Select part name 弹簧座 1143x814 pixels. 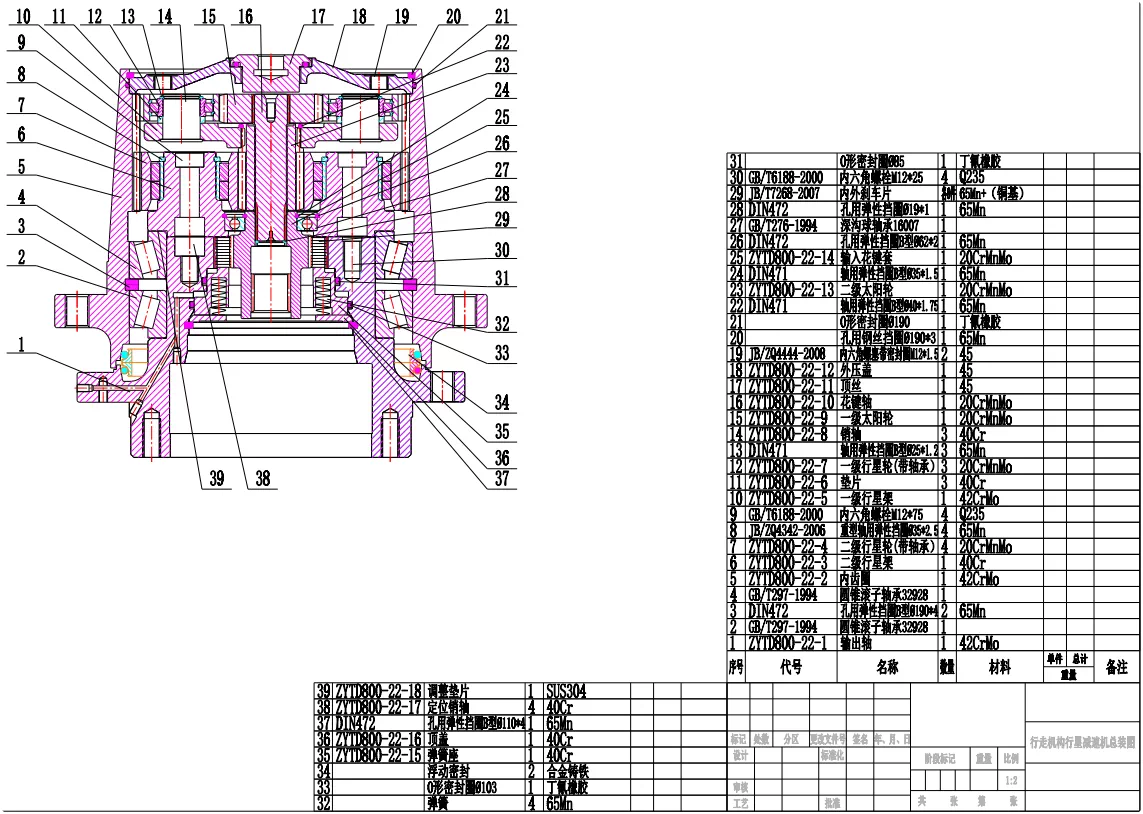443,754
